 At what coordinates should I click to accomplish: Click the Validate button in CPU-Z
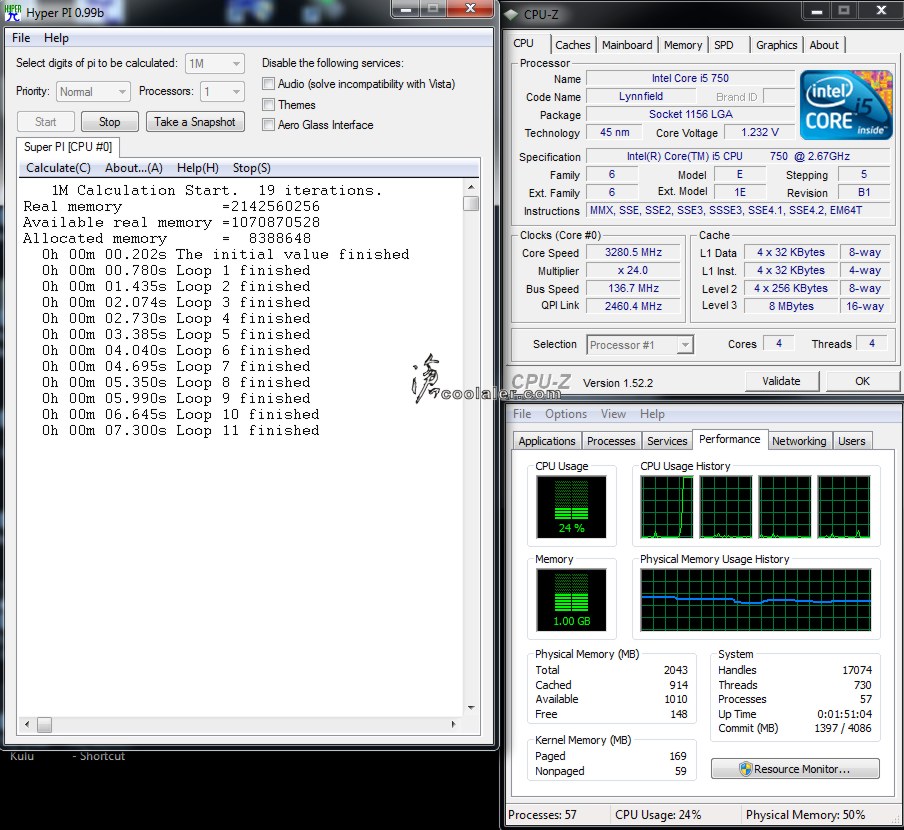[x=781, y=381]
